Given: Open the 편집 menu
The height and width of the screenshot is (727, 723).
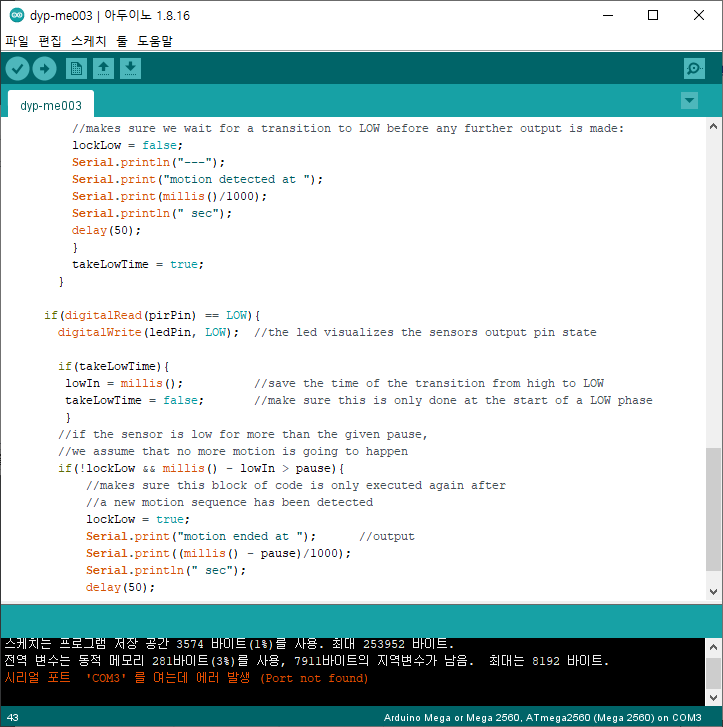Looking at the screenshot, I should pos(50,41).
